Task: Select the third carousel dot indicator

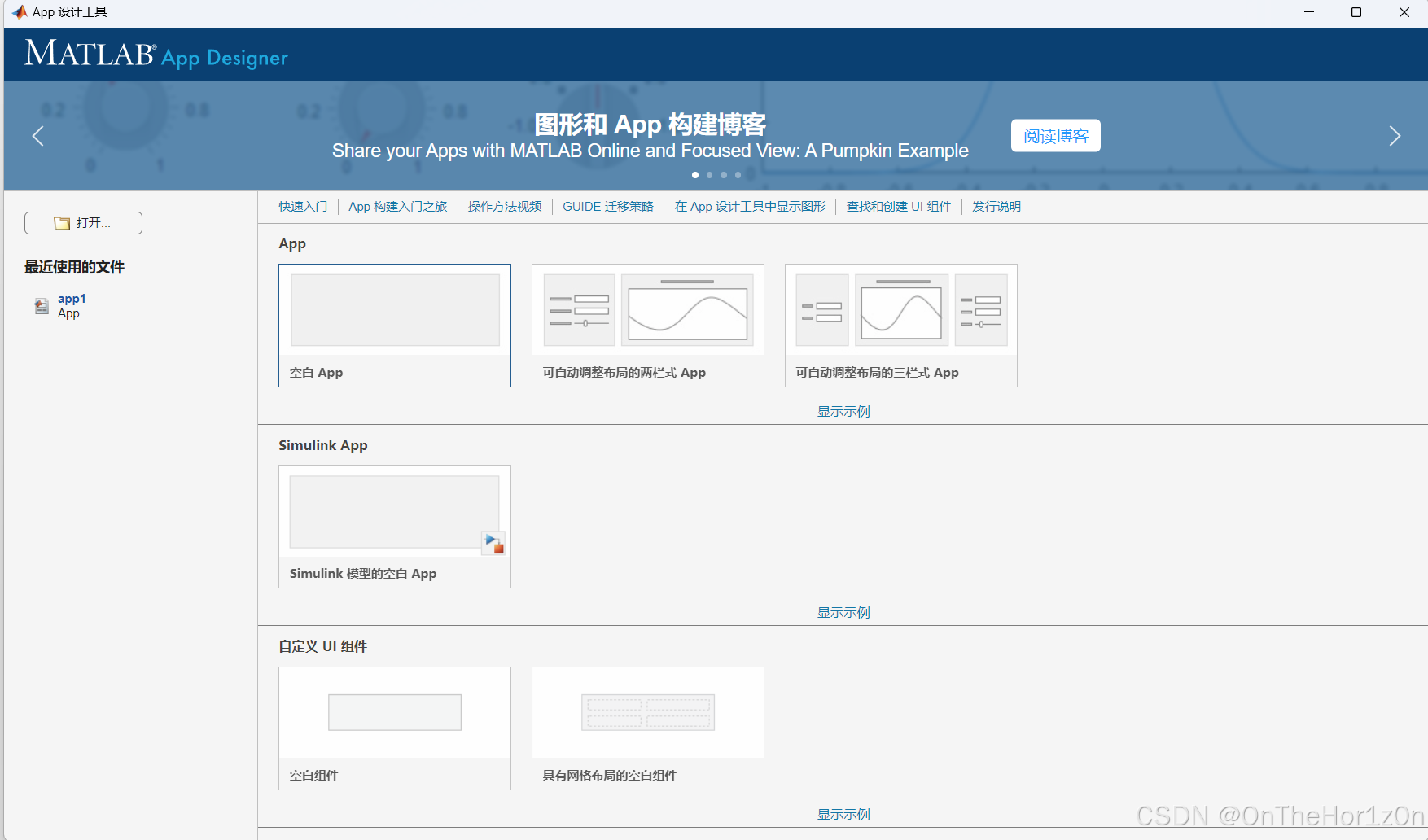Action: [x=724, y=175]
